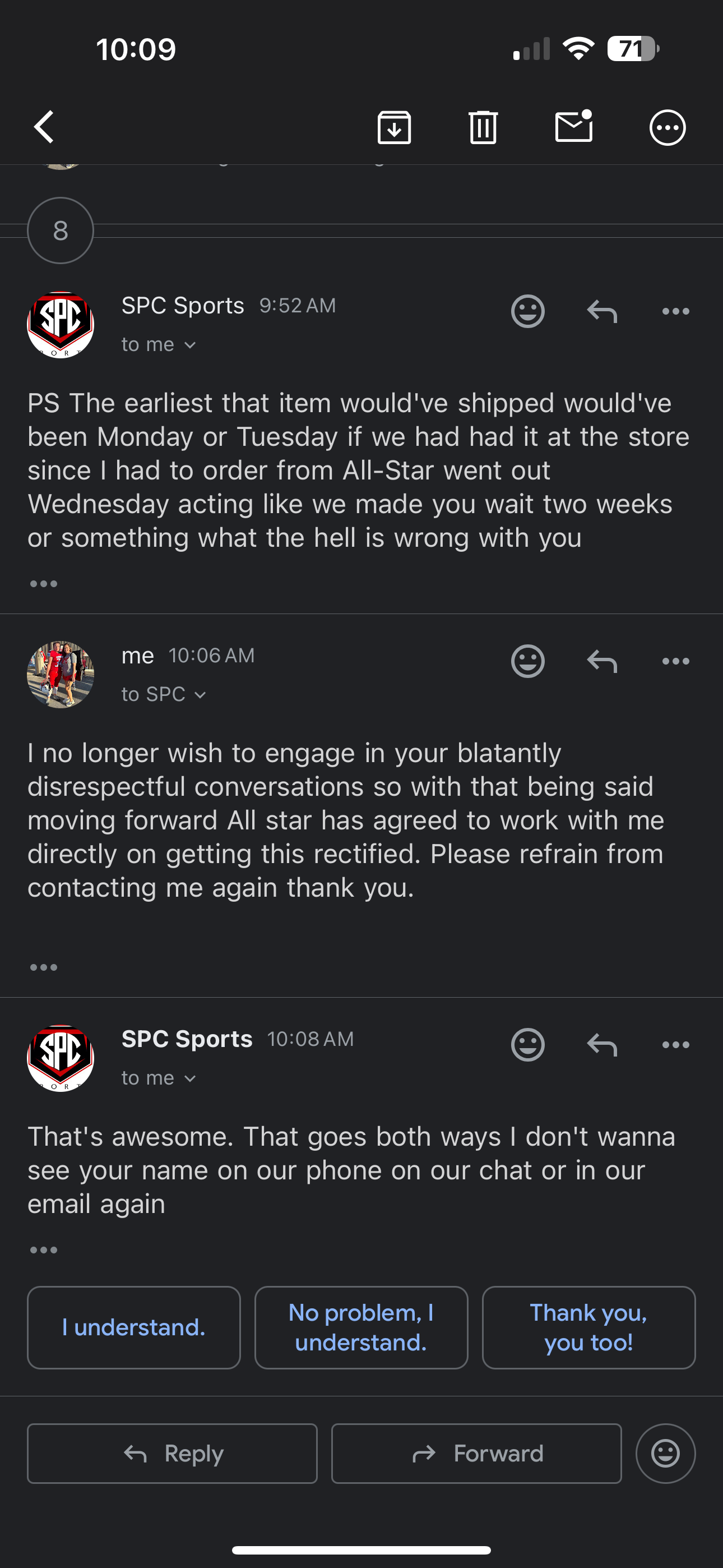Choose 'I understand.' smart reply
Viewport: 723px width, 1568px height.
click(x=134, y=1327)
